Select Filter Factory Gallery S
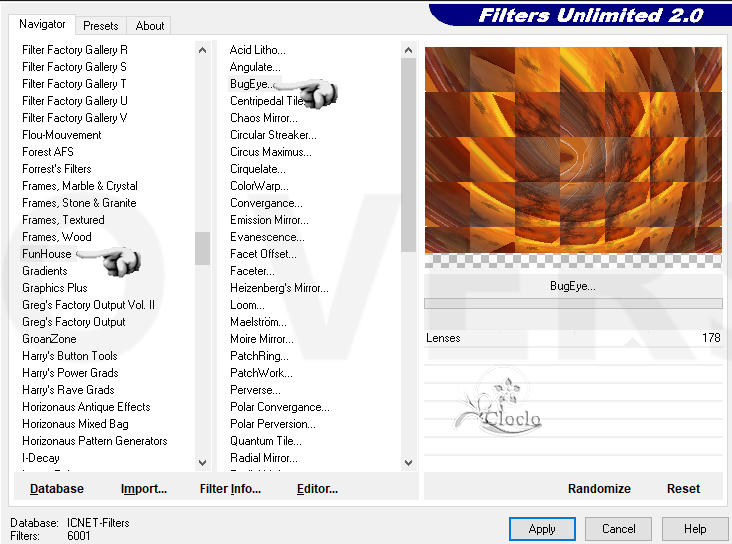Screen dimensions: 732x544 [x=74, y=67]
